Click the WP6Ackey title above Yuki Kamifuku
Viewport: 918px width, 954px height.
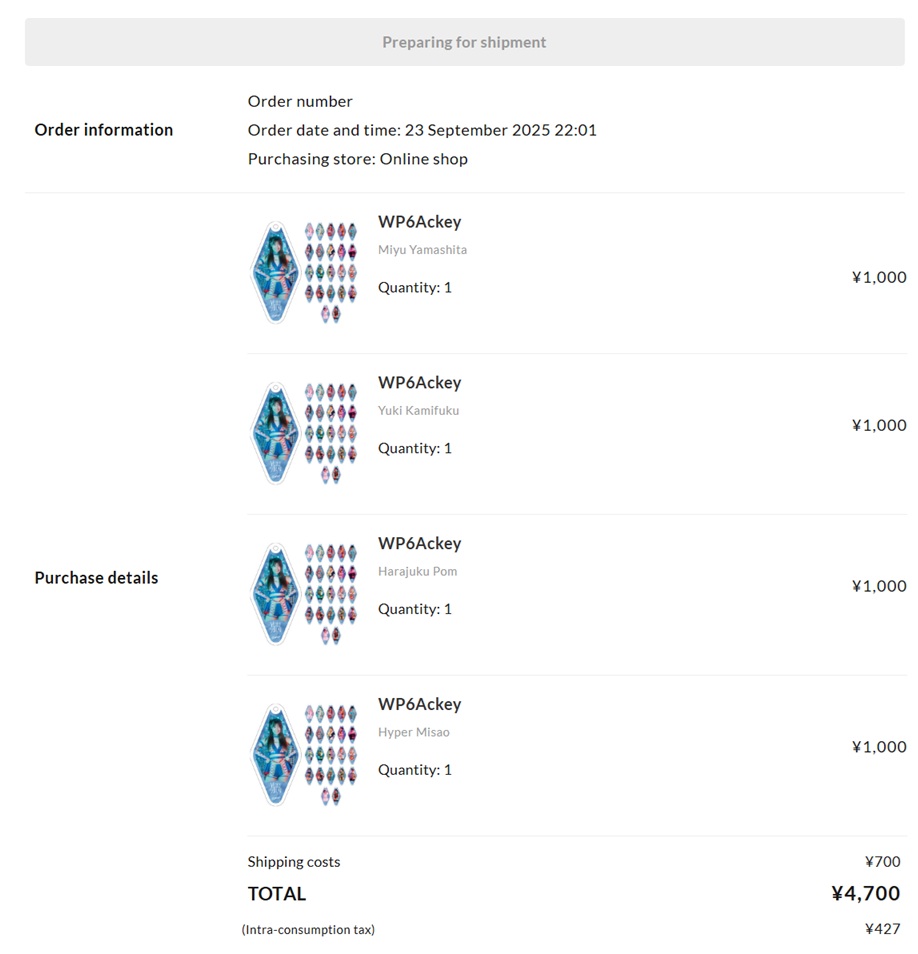419,383
